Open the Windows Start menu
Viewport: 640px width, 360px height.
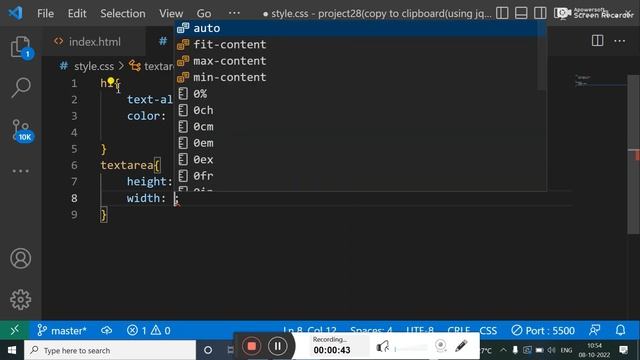click(11, 350)
